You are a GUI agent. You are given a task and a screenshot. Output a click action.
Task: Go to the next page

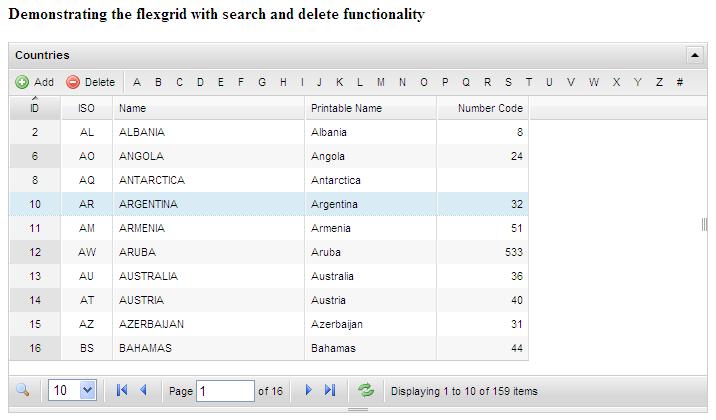click(308, 391)
